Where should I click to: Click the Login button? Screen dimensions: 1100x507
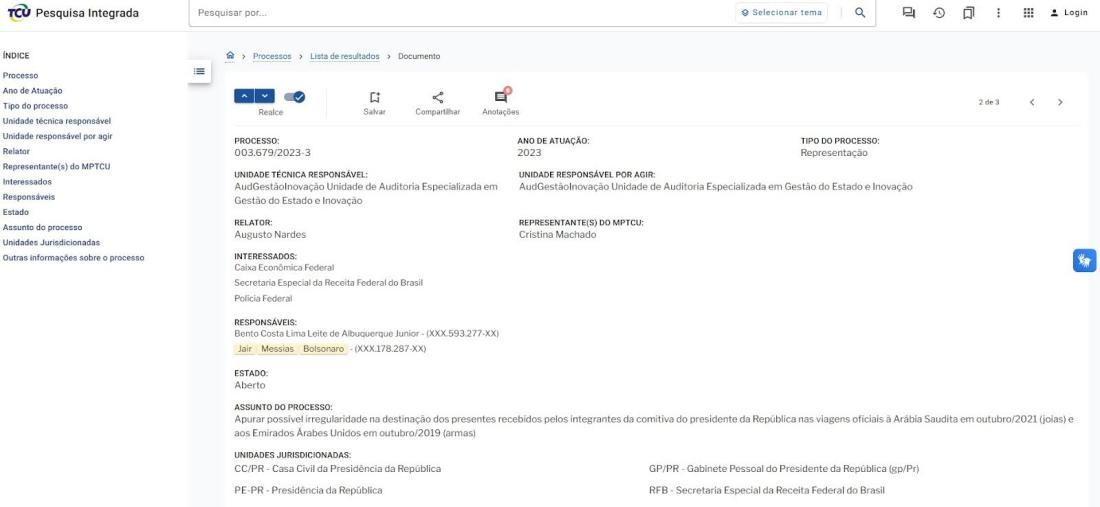pyautogui.click(x=1069, y=12)
